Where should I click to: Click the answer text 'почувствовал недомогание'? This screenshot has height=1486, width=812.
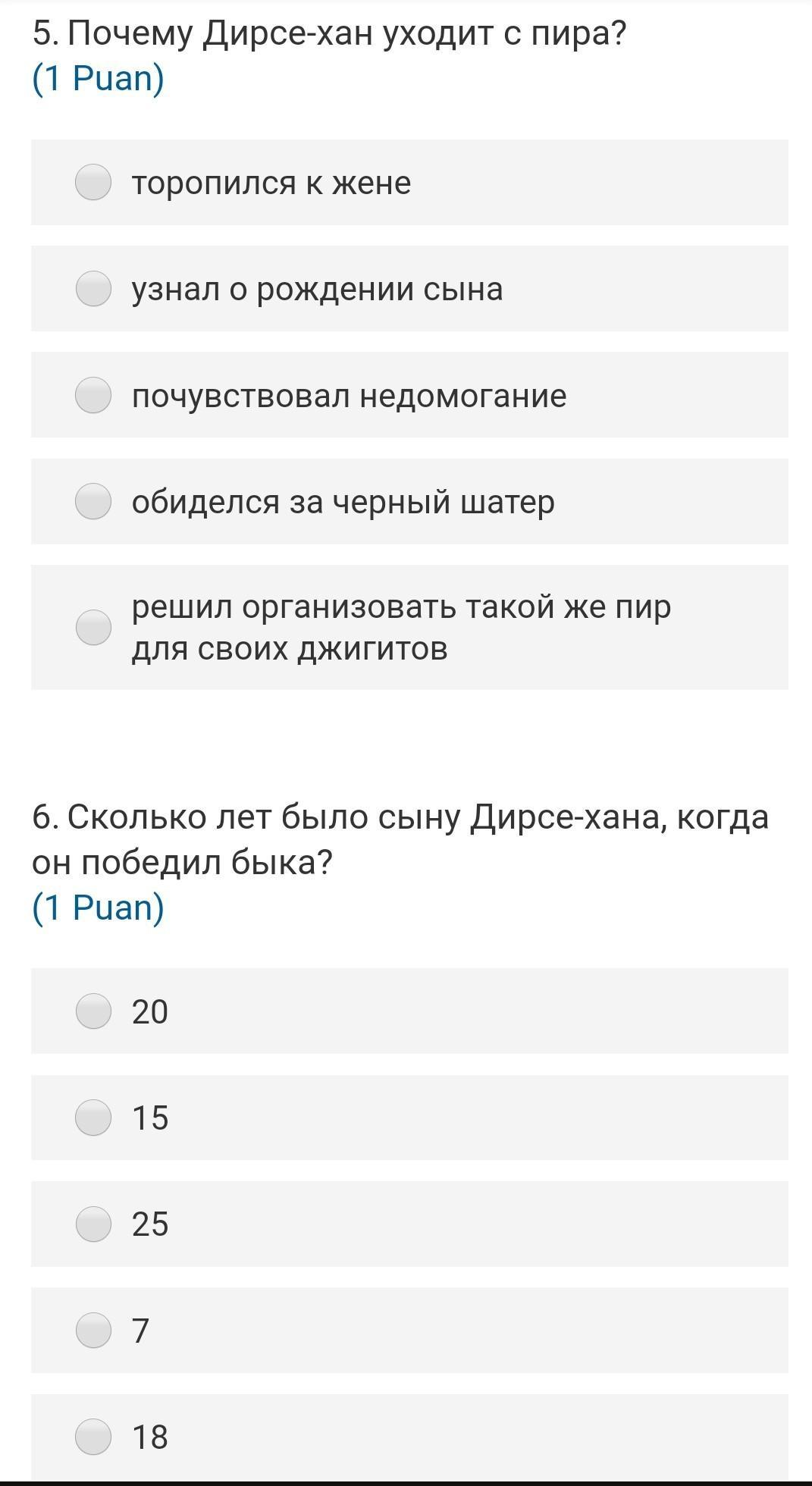point(349,395)
